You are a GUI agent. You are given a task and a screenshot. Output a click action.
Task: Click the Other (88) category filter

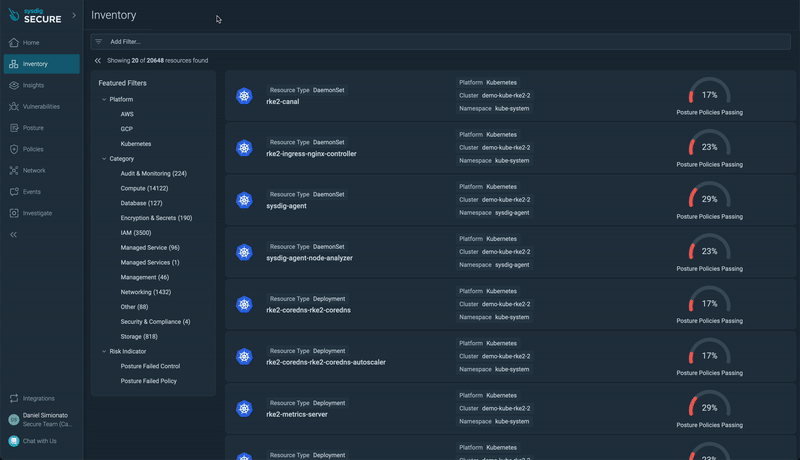pyautogui.click(x=134, y=307)
